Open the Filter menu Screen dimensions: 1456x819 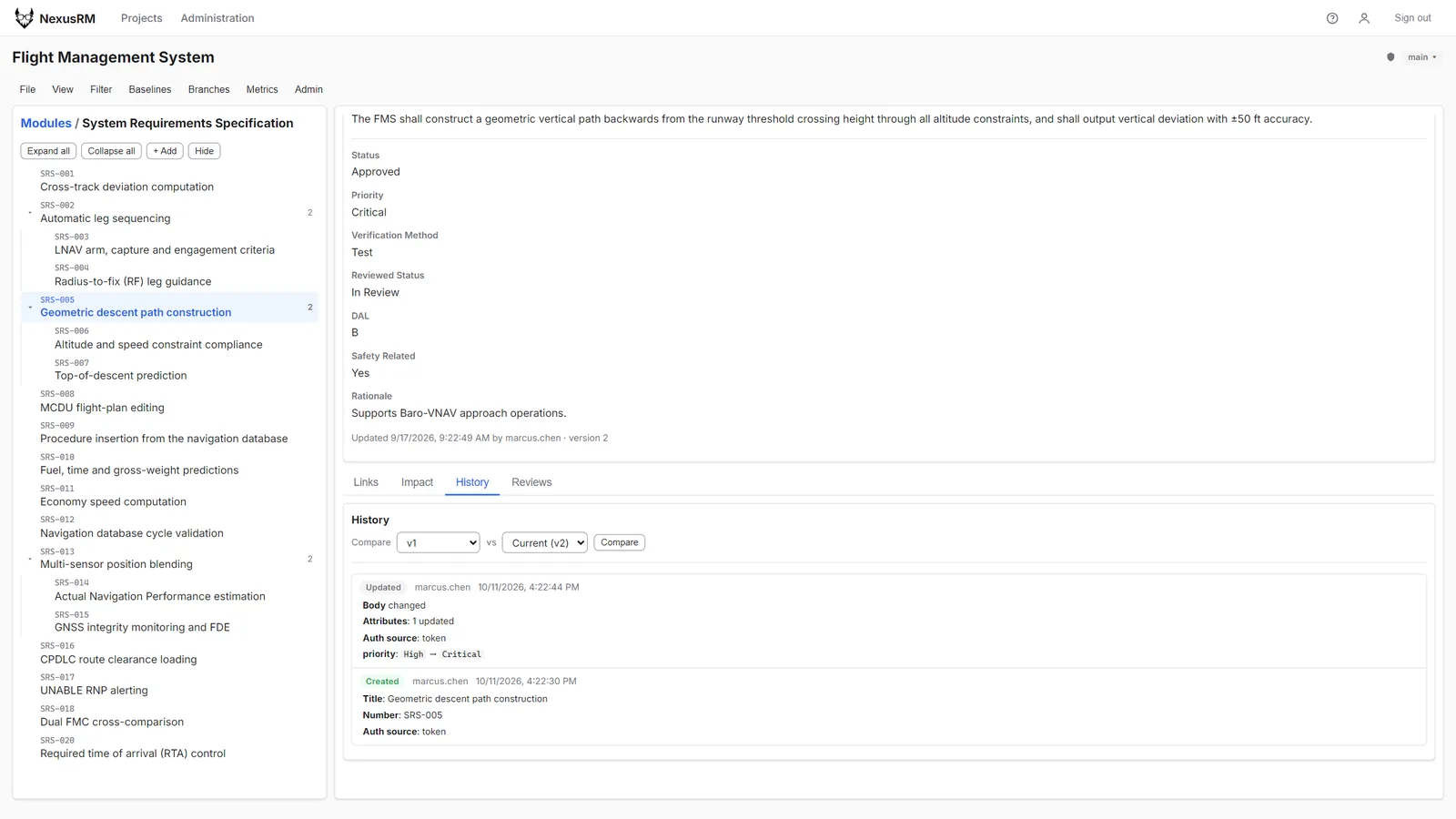tap(101, 89)
